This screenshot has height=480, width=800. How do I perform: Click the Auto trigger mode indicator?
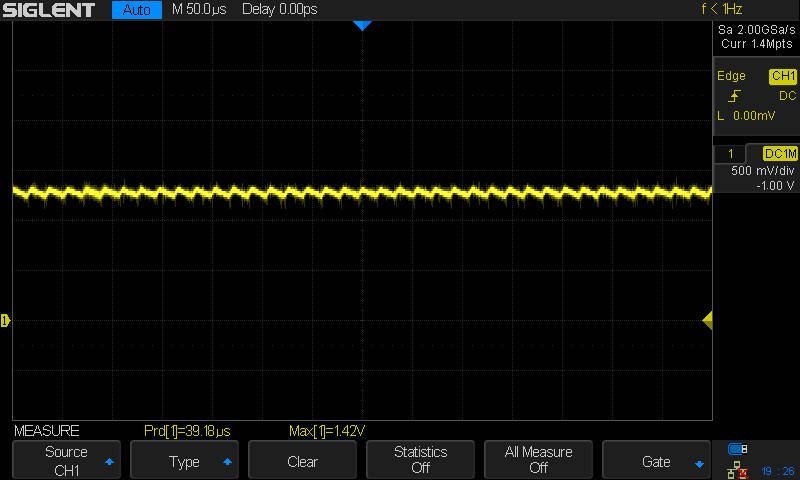137,10
